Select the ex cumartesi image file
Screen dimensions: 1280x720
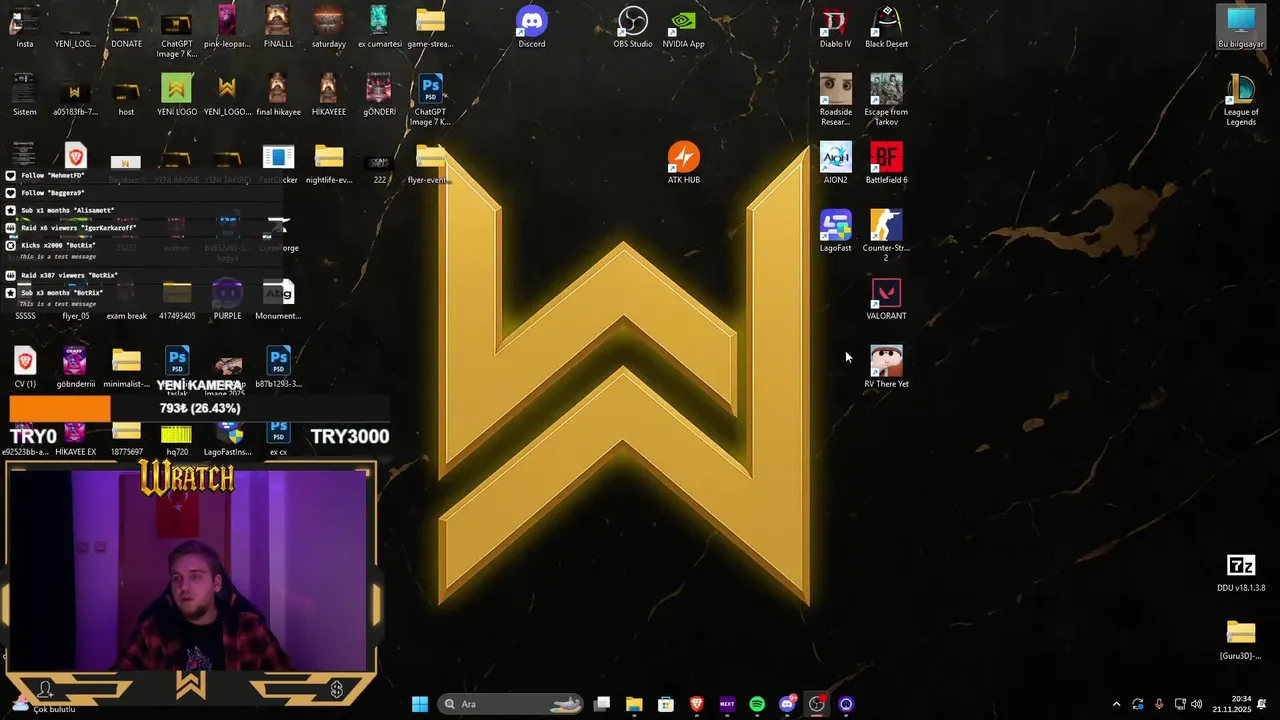(379, 27)
